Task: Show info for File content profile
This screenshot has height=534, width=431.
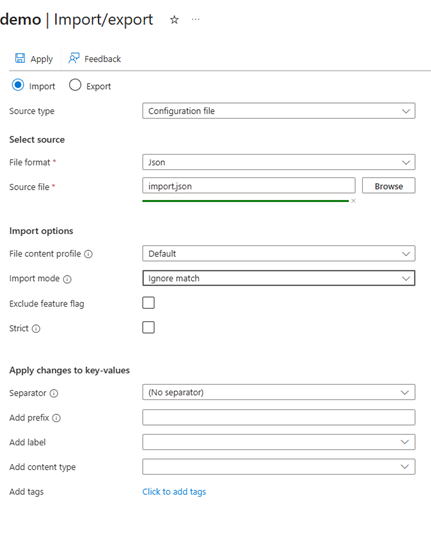Action: click(x=88, y=254)
